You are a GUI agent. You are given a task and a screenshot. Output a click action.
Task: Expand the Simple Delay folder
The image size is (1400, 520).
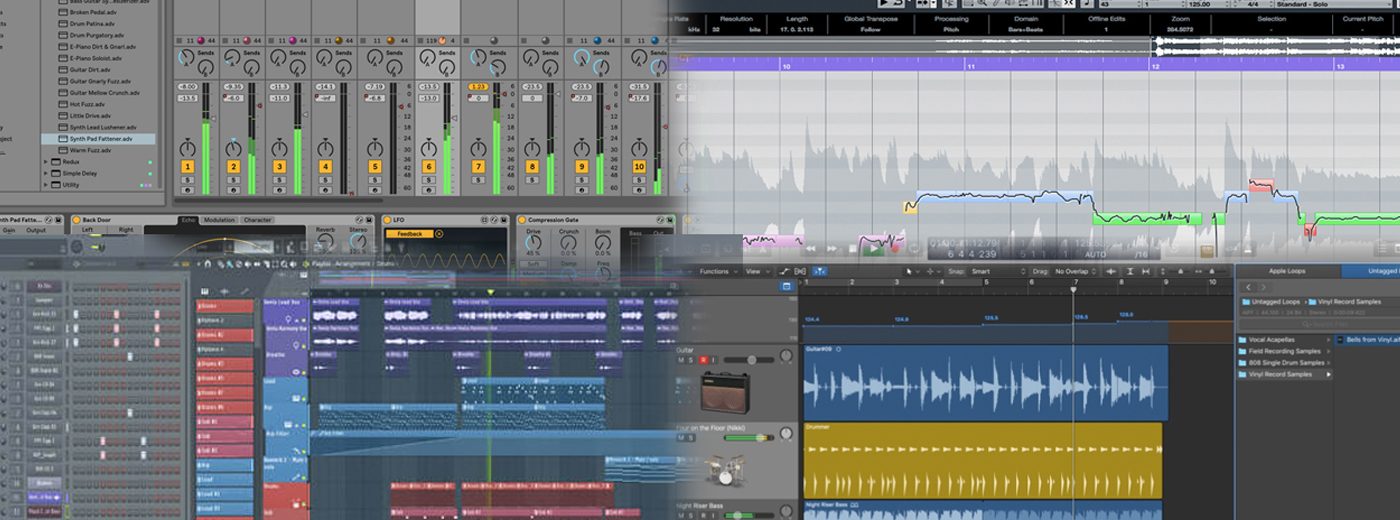[46, 173]
